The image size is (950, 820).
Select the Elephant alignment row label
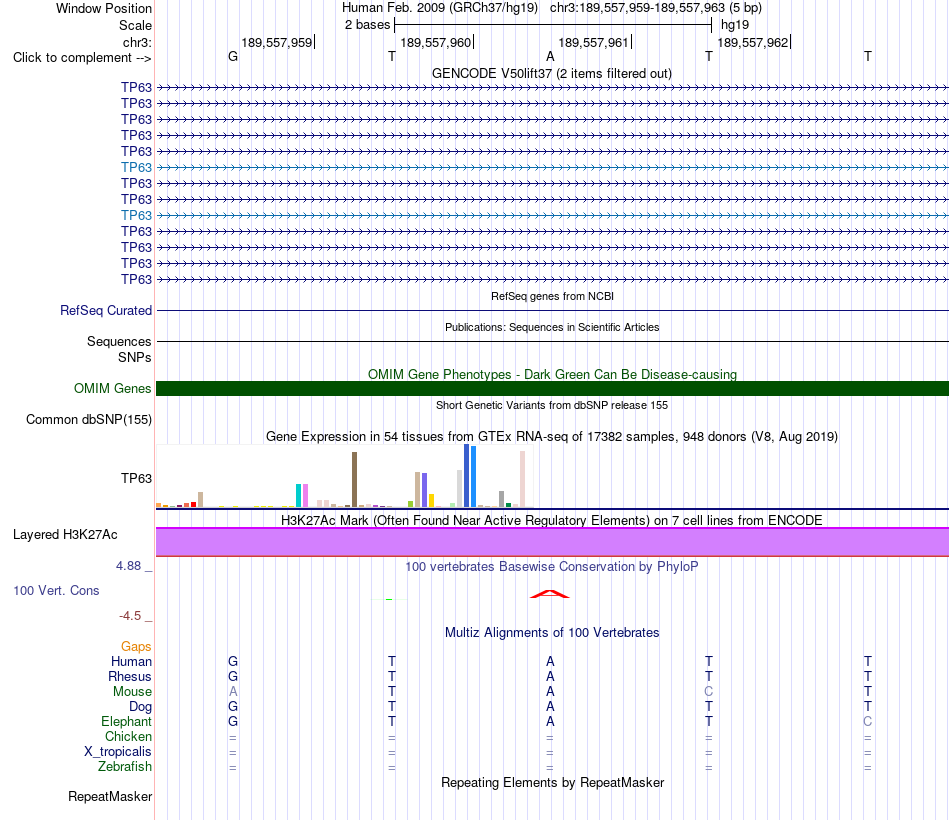pos(126,721)
